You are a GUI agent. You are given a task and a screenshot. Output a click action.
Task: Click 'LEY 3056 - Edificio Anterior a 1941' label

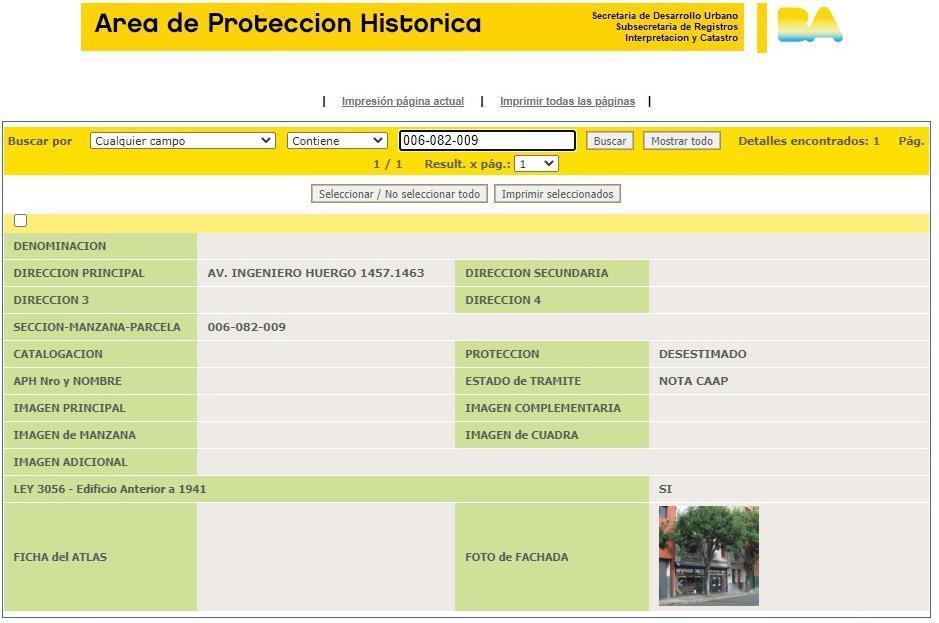[110, 489]
